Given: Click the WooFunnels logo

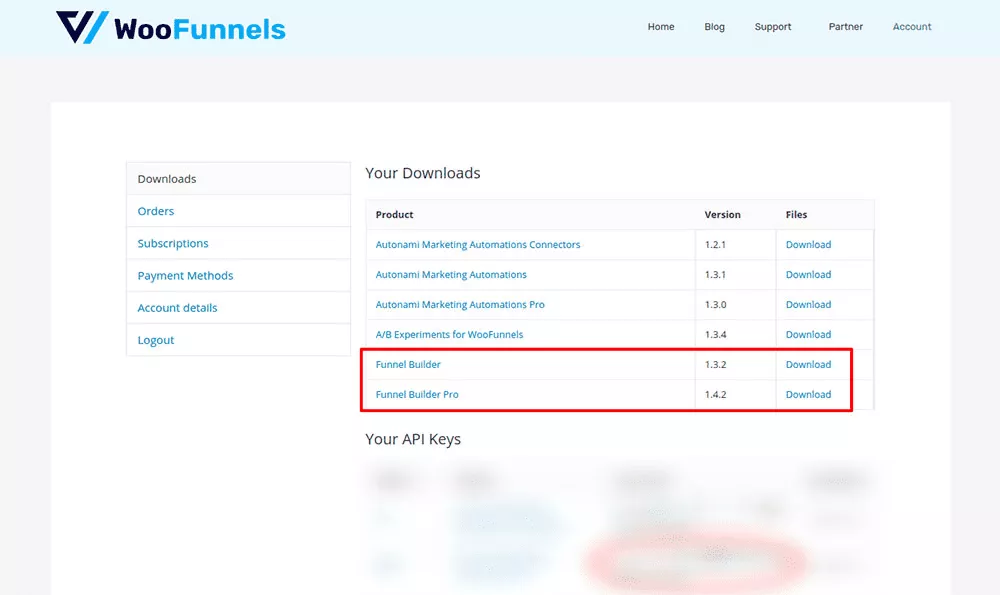Looking at the screenshot, I should tap(171, 28).
